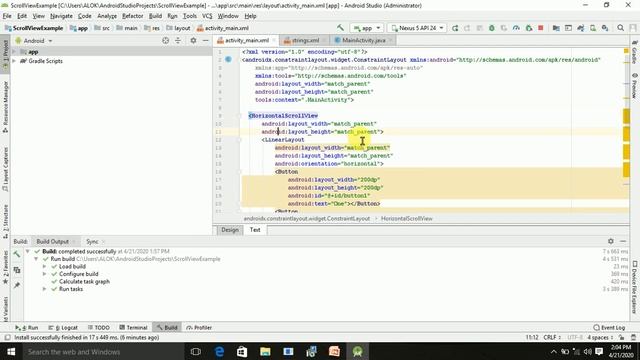Click the Pin Tab icon in Build panel

pyautogui.click(x=17, y=285)
